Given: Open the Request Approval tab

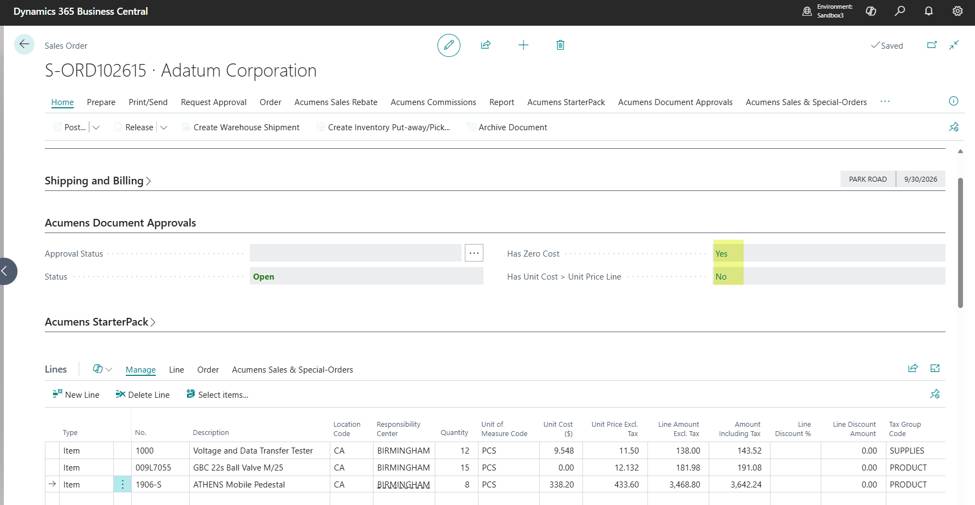Looking at the screenshot, I should [x=213, y=102].
